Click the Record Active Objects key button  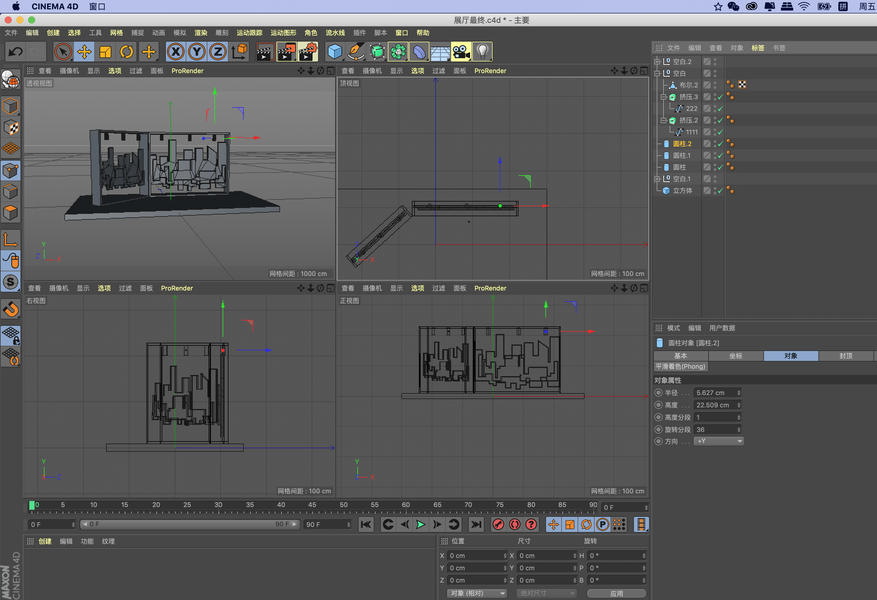498,525
